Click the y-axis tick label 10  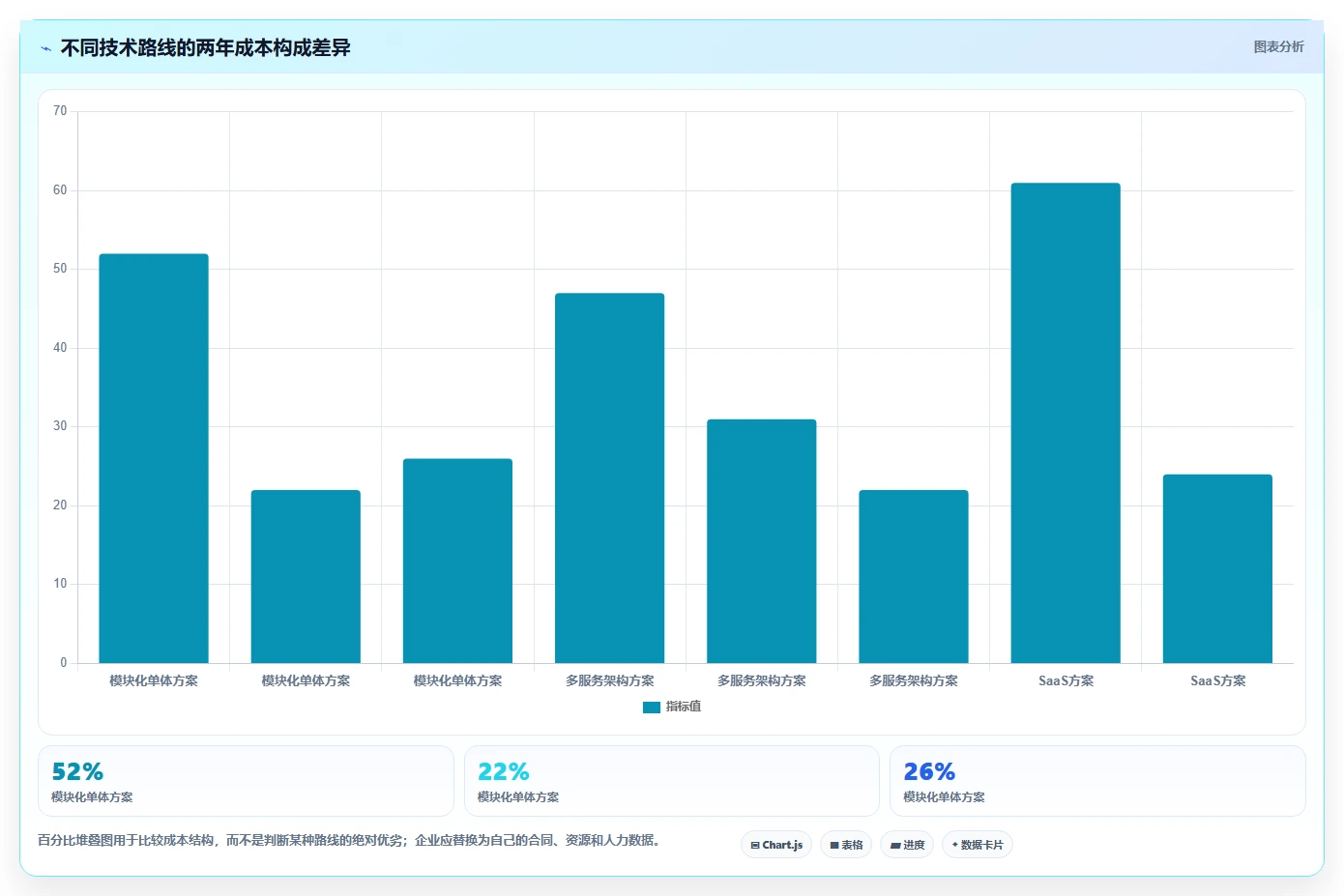(x=60, y=584)
